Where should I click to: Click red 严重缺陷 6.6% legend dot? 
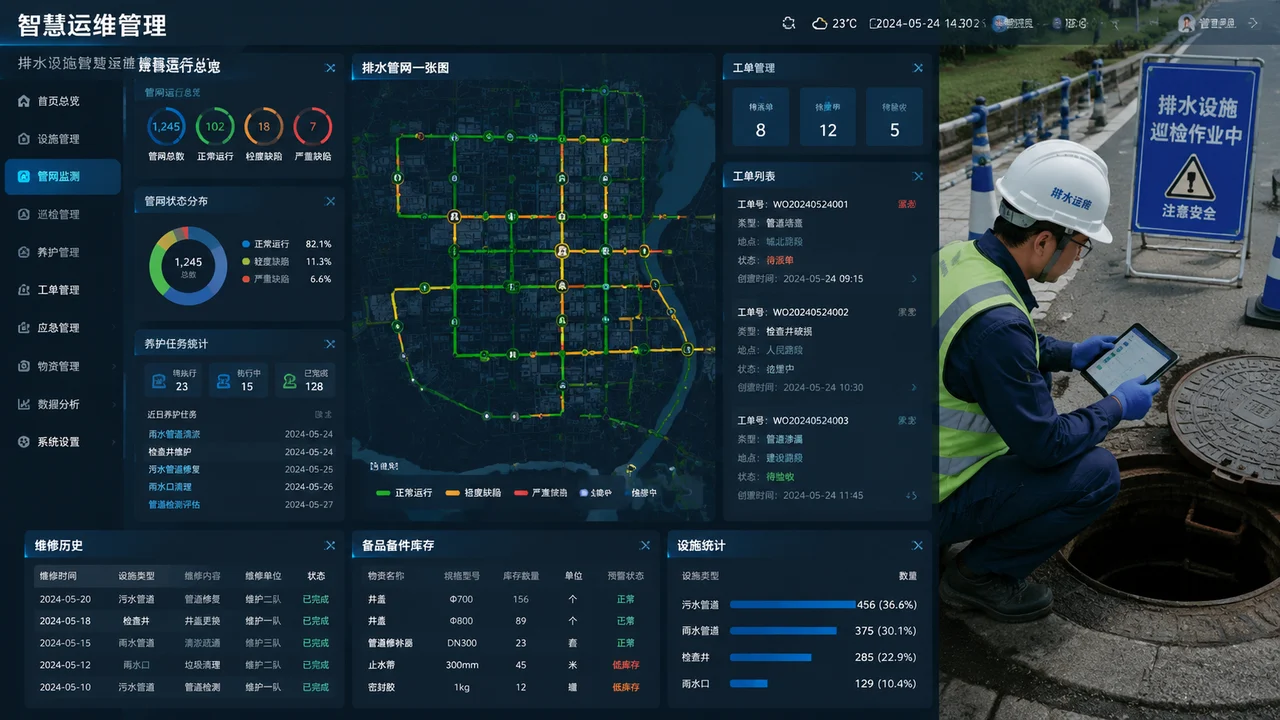pos(246,279)
